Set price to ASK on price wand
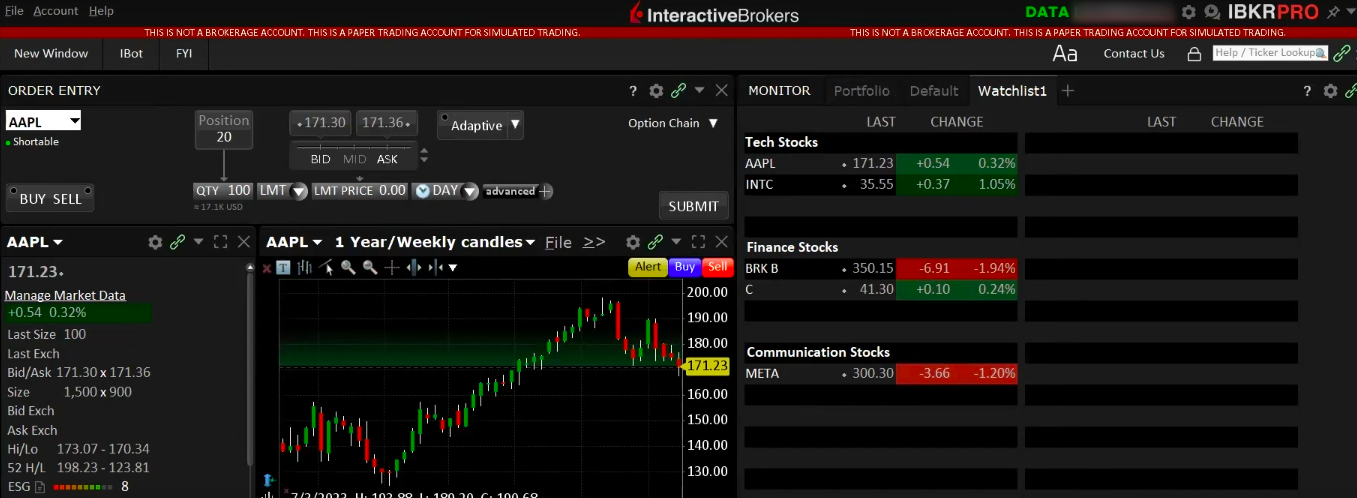Screen dimensions: 1357x498 tap(387, 159)
